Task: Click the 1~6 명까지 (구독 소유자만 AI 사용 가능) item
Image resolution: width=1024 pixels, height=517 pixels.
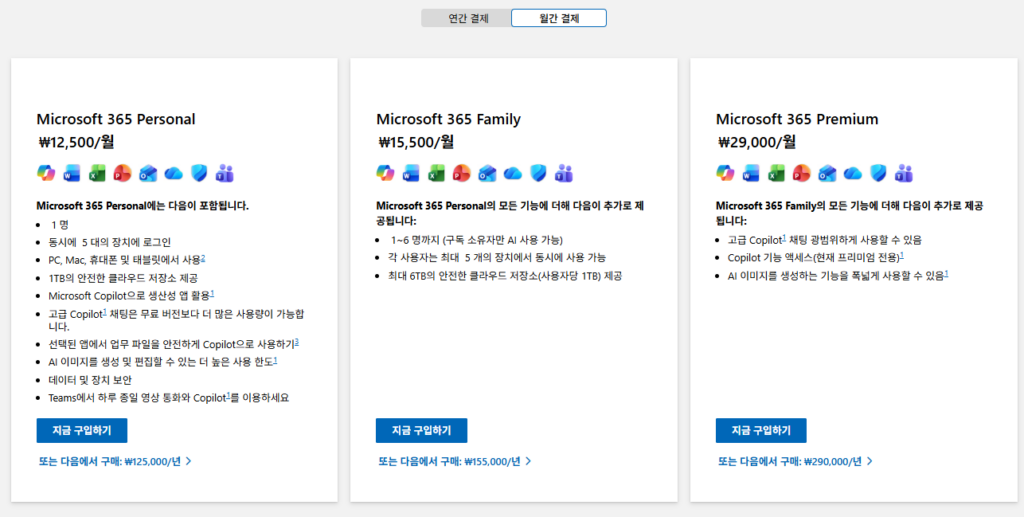Action: [x=477, y=240]
